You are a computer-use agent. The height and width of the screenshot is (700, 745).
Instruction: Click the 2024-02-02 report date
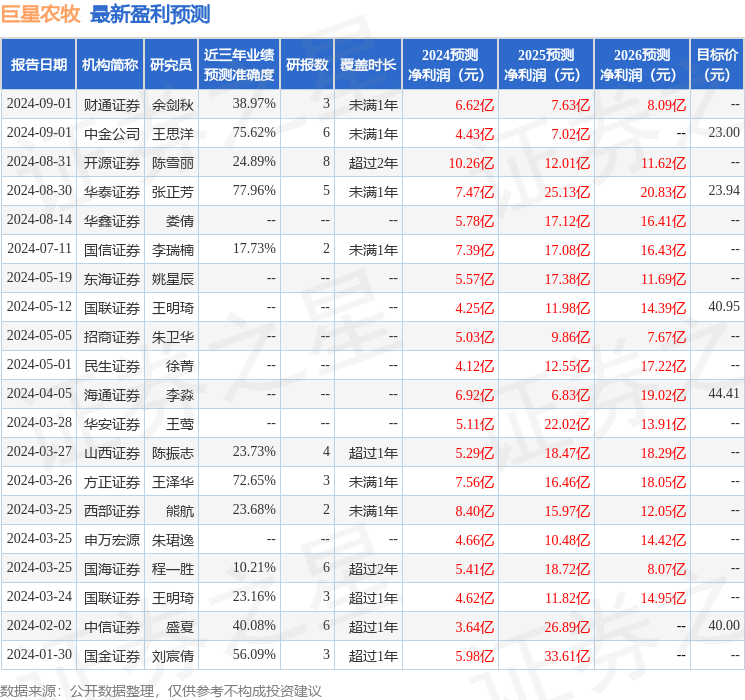39,625
